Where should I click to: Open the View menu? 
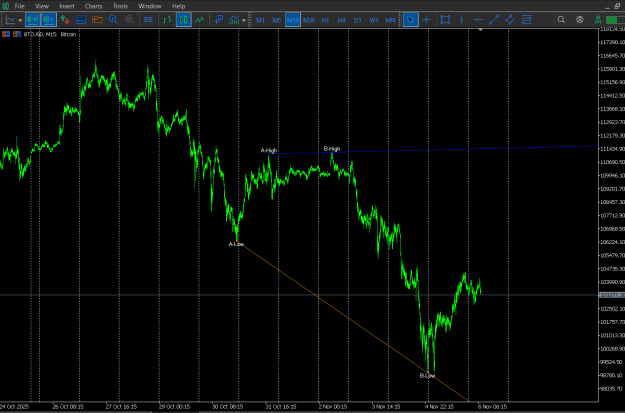[x=42, y=6]
